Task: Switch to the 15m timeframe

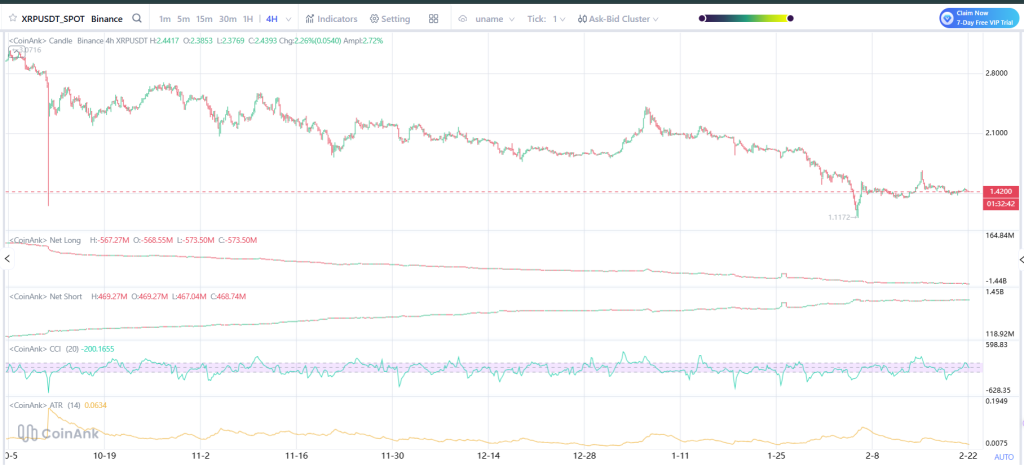Action: coord(204,18)
